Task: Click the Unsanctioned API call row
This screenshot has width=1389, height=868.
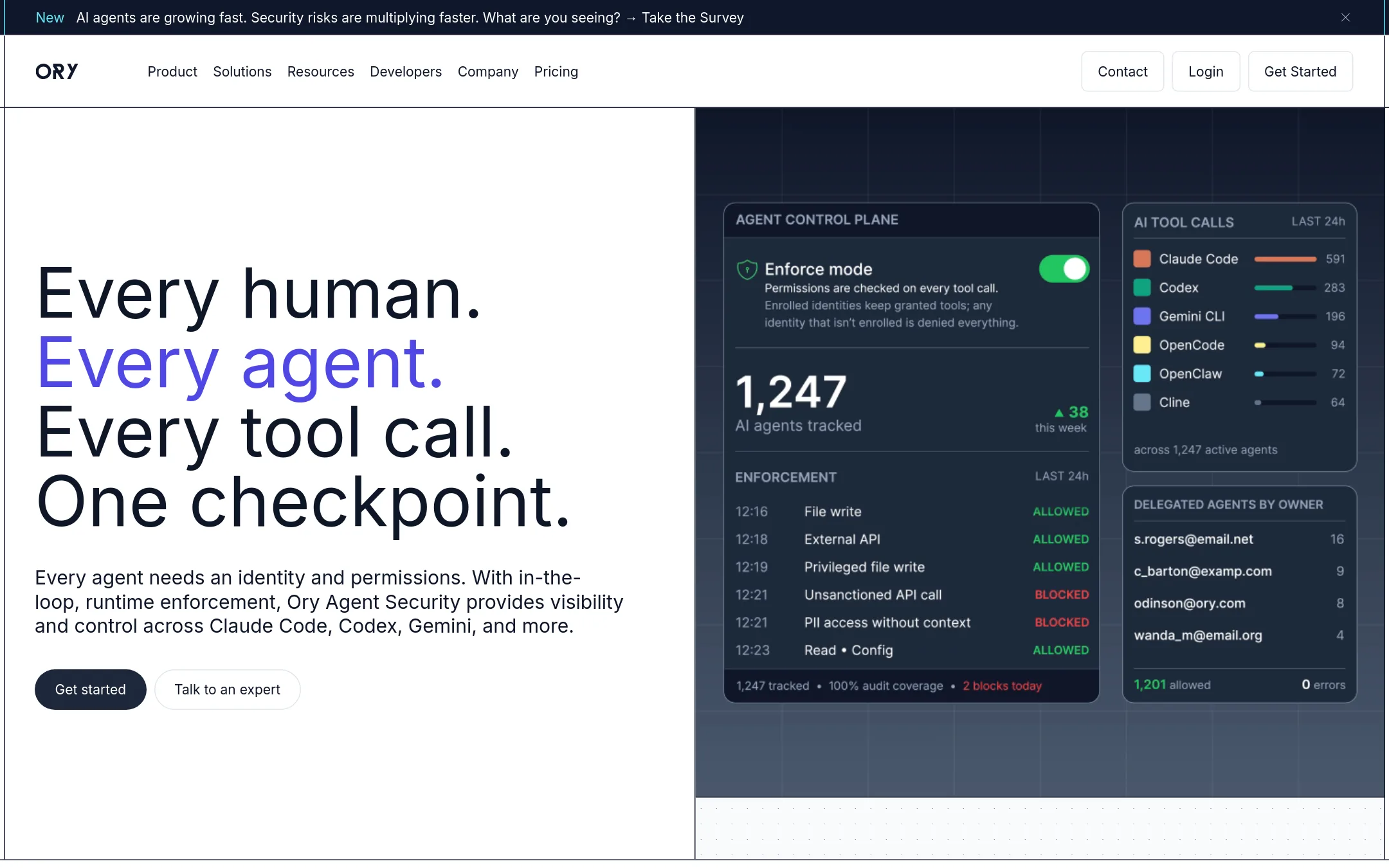Action: coord(912,595)
